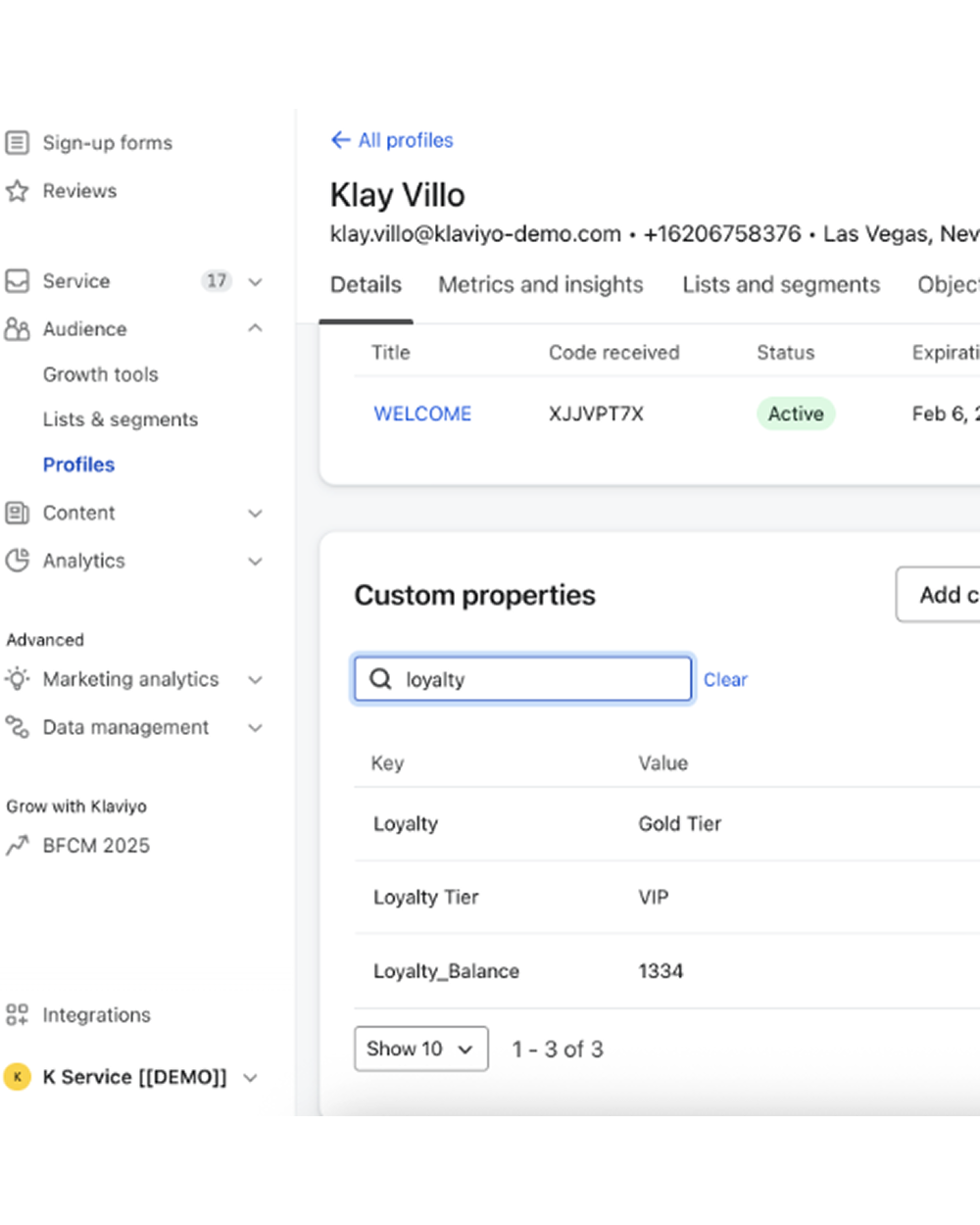Click the Data management icon
The height and width of the screenshot is (1225, 980).
point(18,727)
